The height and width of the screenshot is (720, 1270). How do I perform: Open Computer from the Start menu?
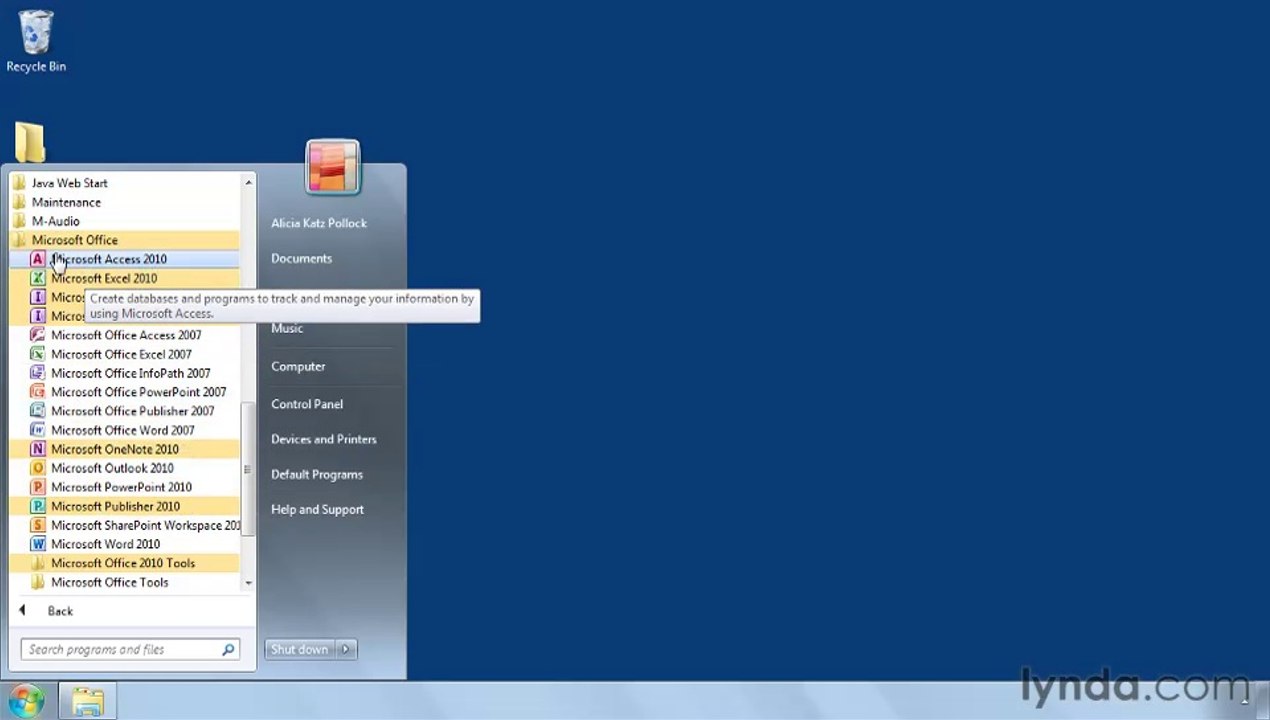(x=298, y=366)
